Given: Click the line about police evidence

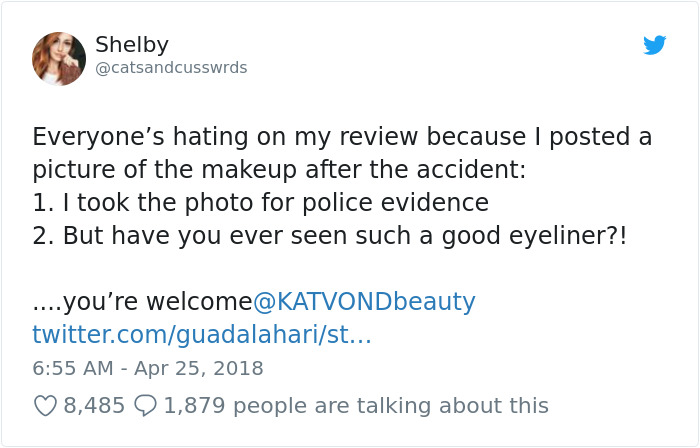Looking at the screenshot, I should (x=260, y=203).
